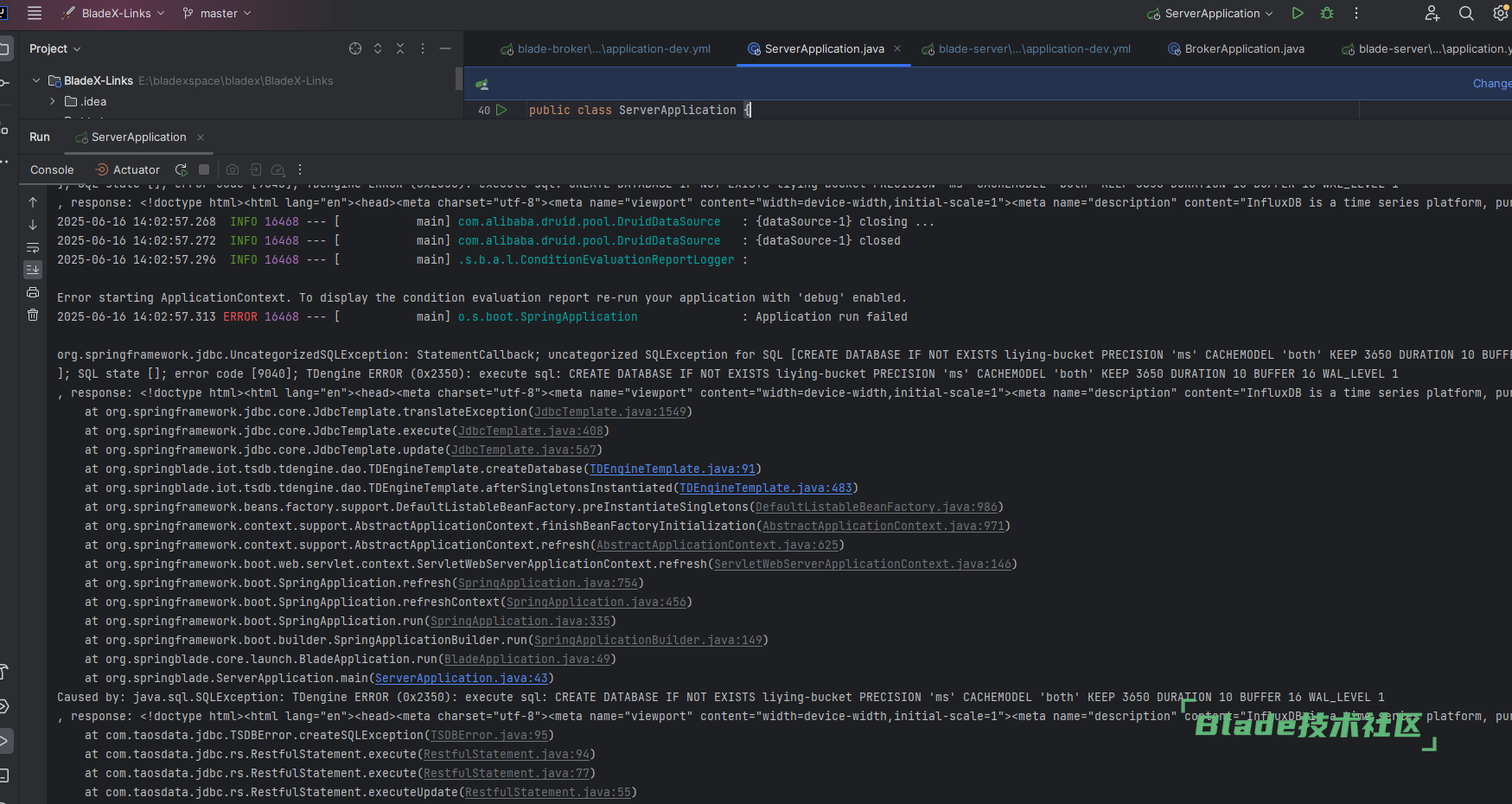Open the BrokerApplication.java tab
This screenshot has height=804, width=1512.
click(1236, 48)
